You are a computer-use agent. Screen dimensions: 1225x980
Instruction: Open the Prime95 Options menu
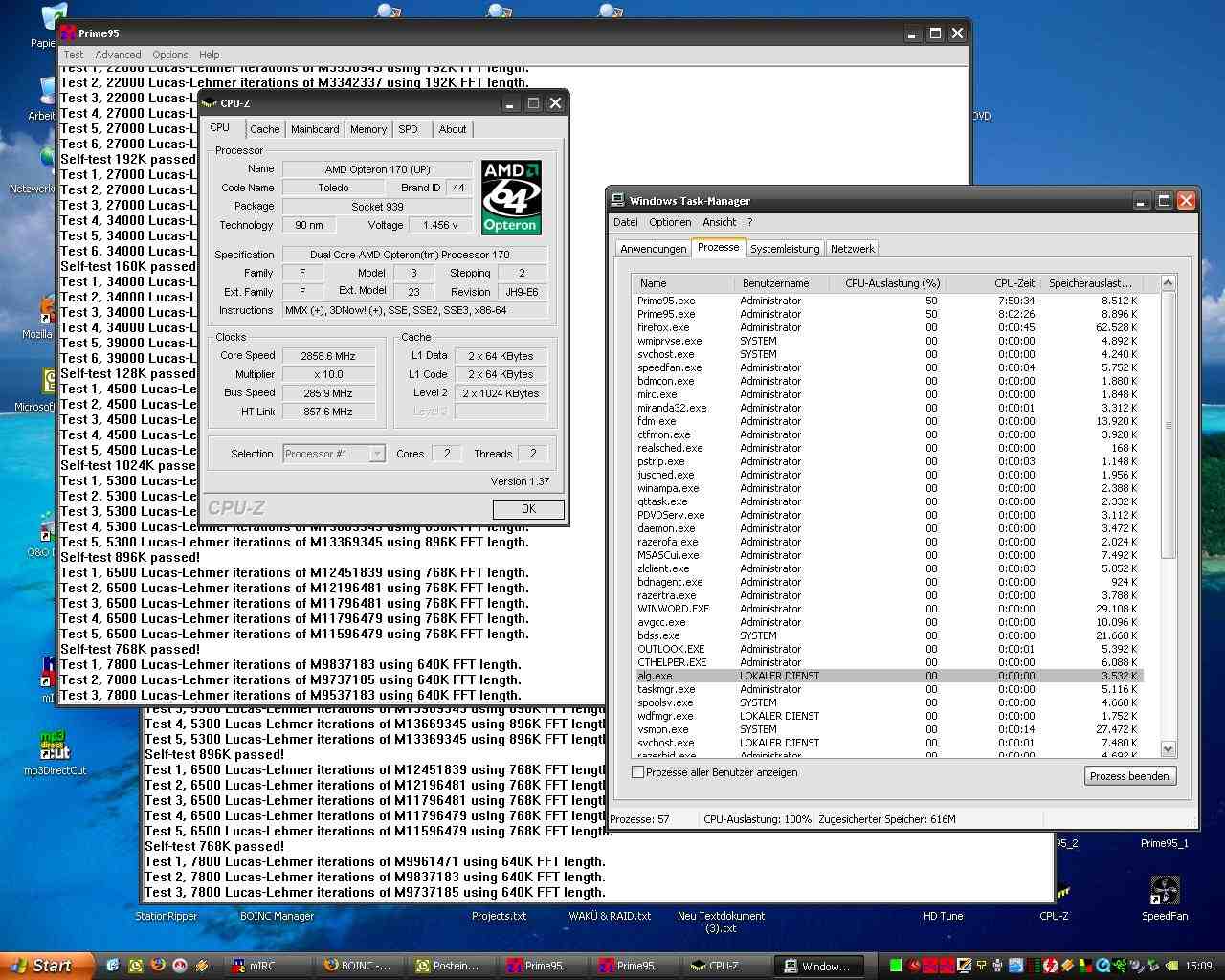point(170,55)
